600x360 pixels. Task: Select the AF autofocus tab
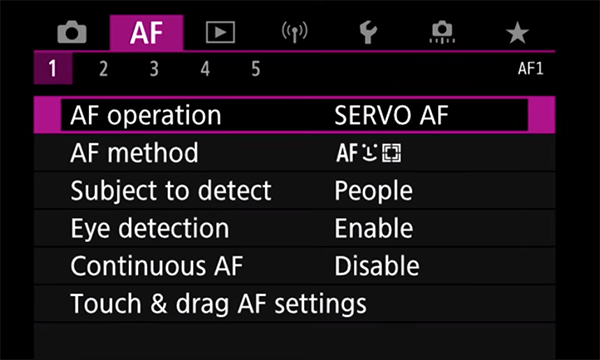147,33
